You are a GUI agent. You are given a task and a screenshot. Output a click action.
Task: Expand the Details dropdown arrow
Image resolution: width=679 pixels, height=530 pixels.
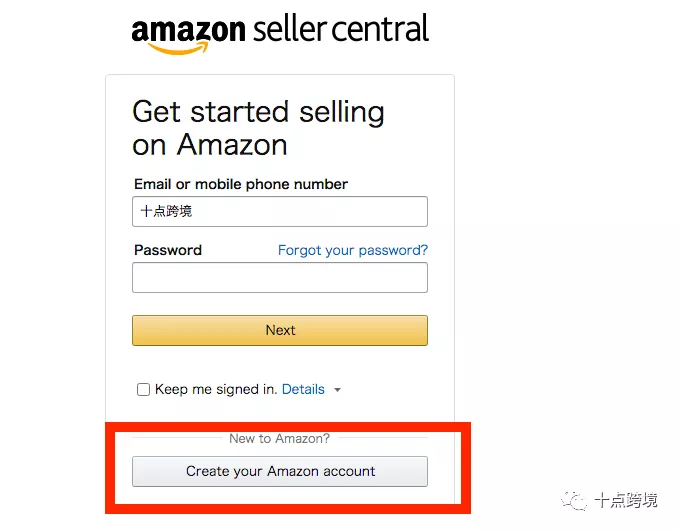337,390
